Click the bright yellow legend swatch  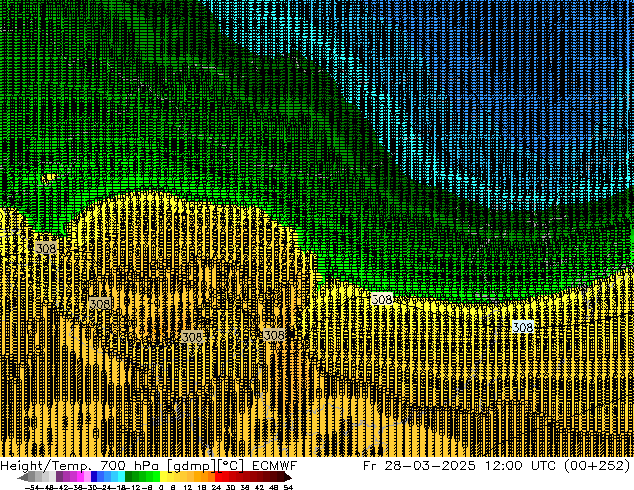pos(163,477)
